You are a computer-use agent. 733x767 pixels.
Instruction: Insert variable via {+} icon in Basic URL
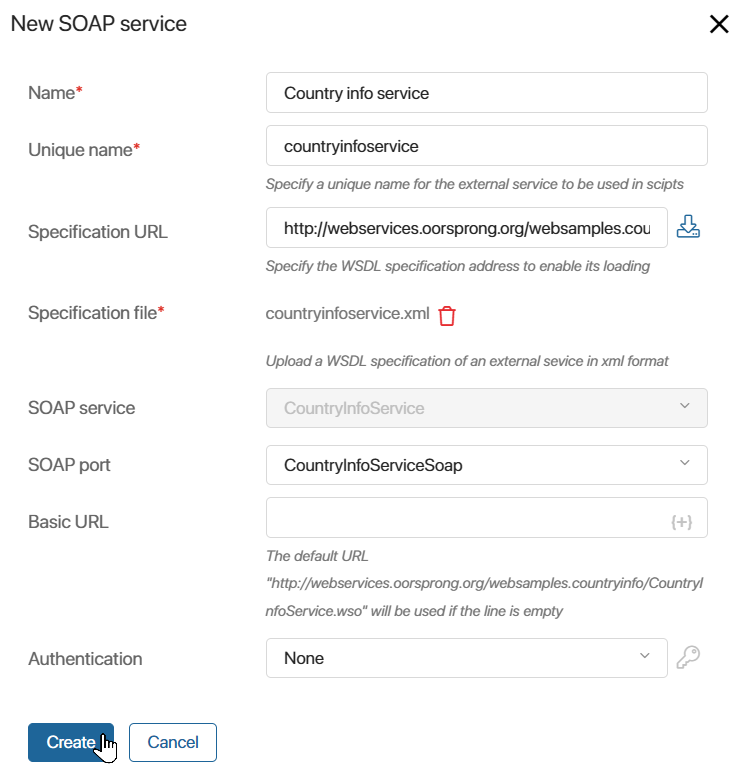tap(681, 522)
